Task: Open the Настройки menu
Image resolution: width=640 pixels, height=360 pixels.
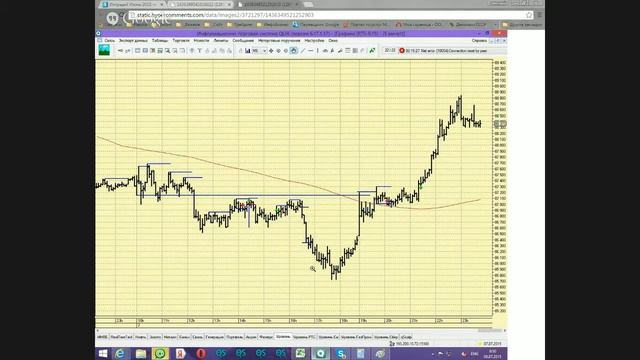Action: pos(314,41)
